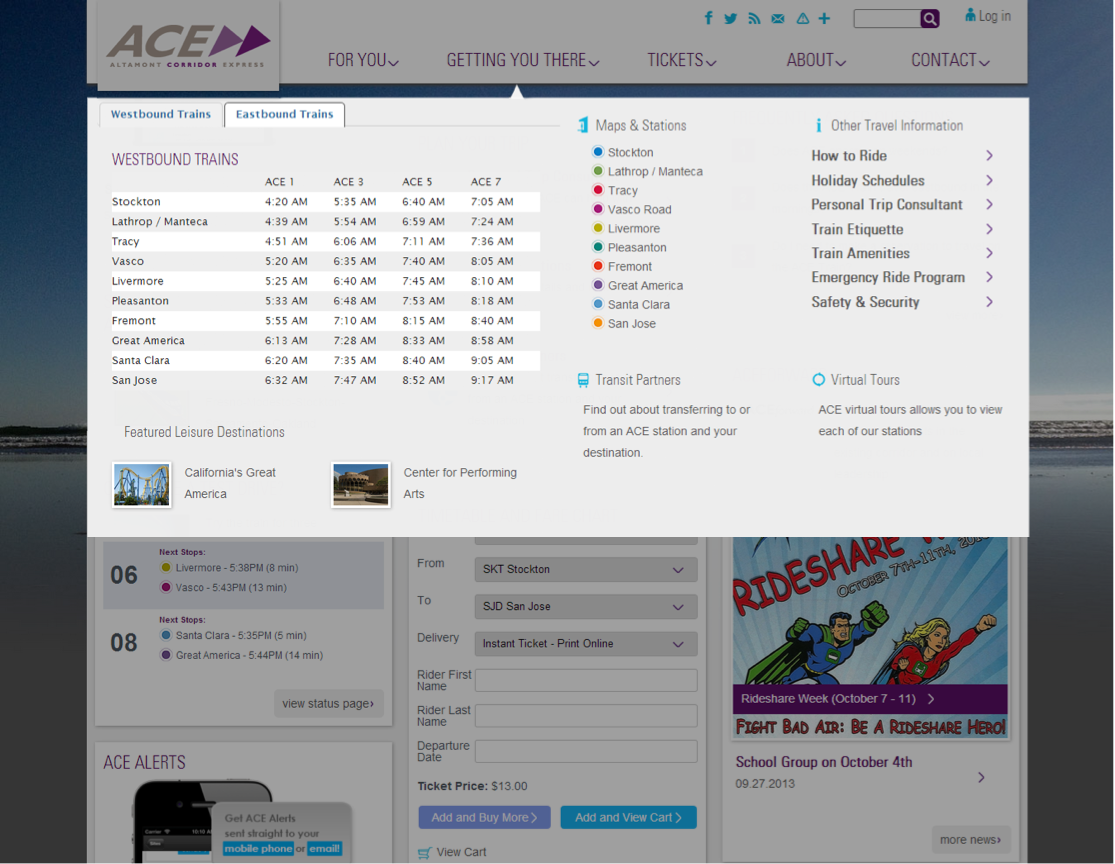The width and height of the screenshot is (1115, 864).
Task: Click the more news button
Action: pos(971,840)
